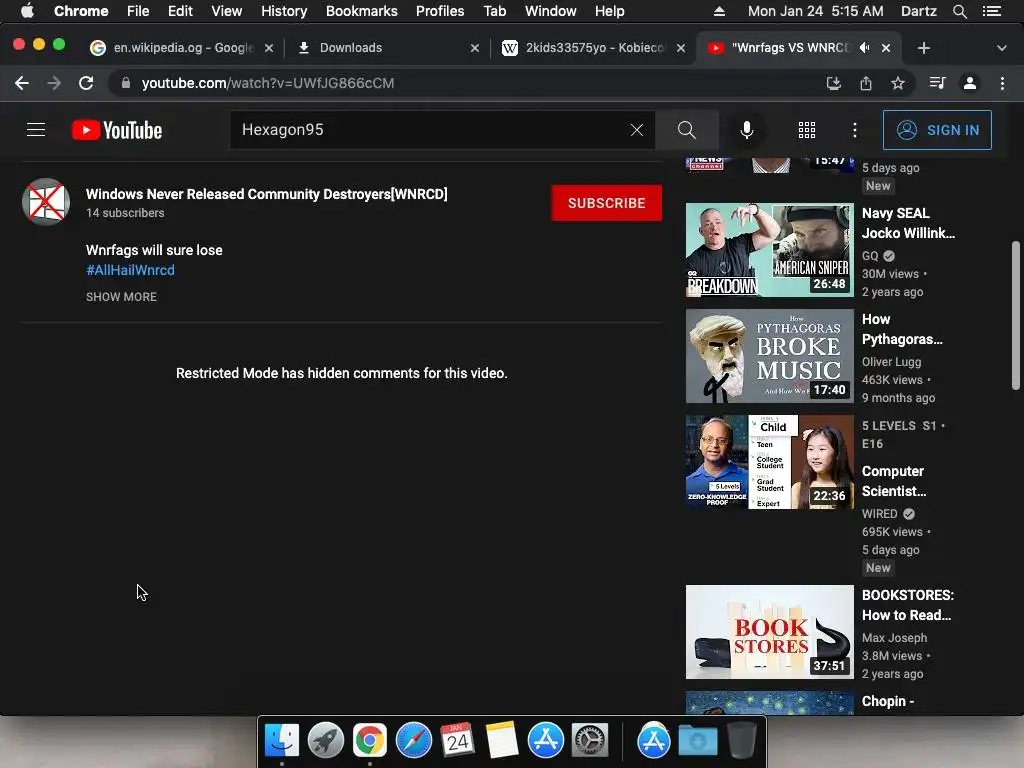The height and width of the screenshot is (768, 1024).
Task: Open the Windows Never Released Community Destroyers channel name
Action: click(266, 194)
